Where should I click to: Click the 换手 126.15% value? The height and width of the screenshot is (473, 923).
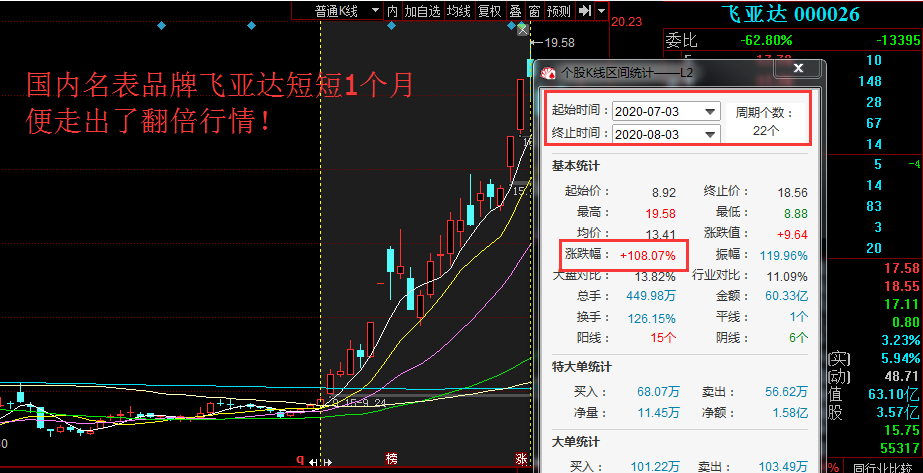(651, 318)
